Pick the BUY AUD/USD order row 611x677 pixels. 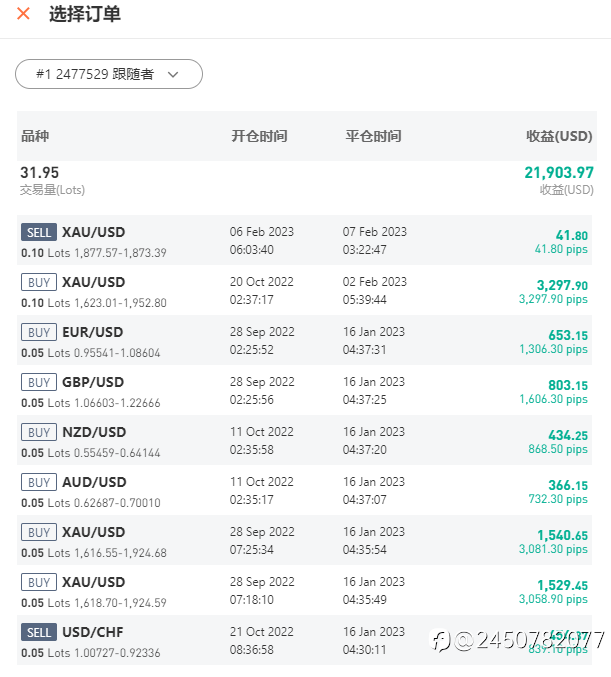[304, 490]
